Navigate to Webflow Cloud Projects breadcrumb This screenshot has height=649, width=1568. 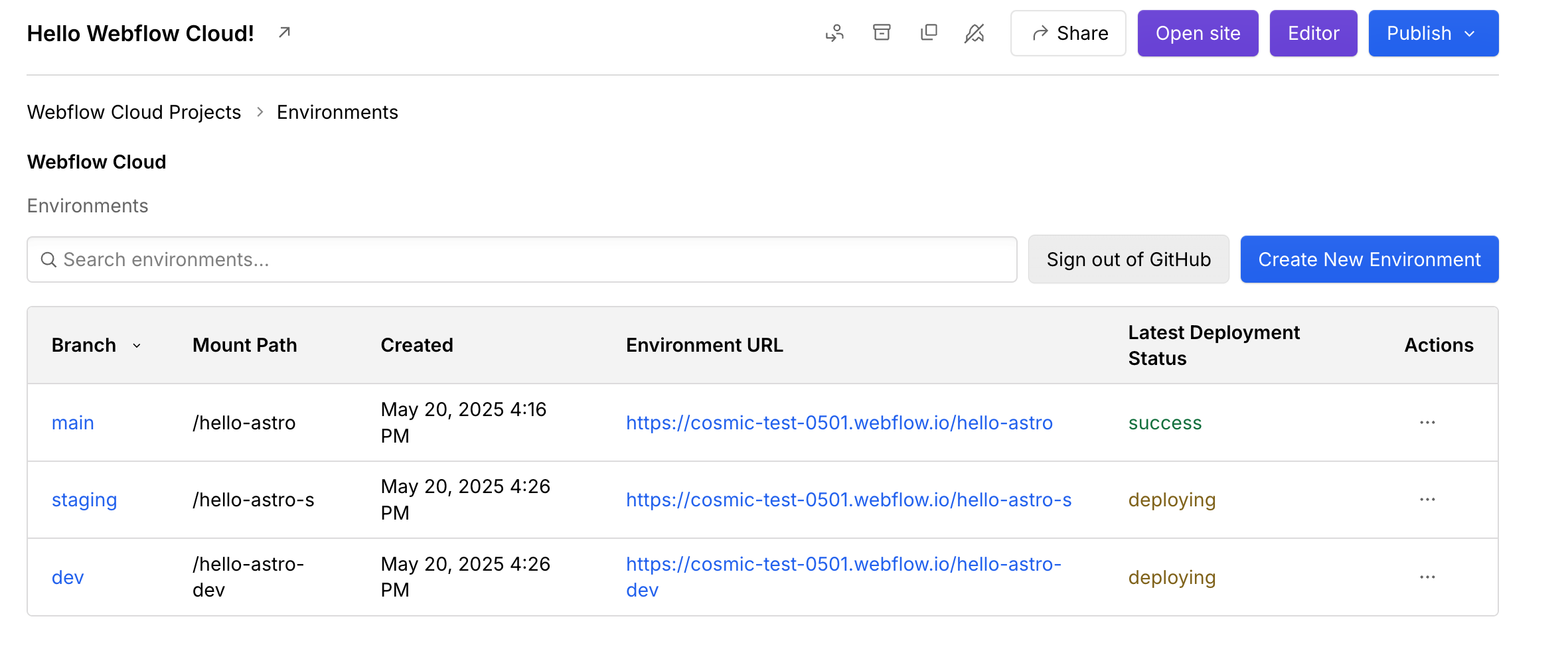tap(133, 112)
